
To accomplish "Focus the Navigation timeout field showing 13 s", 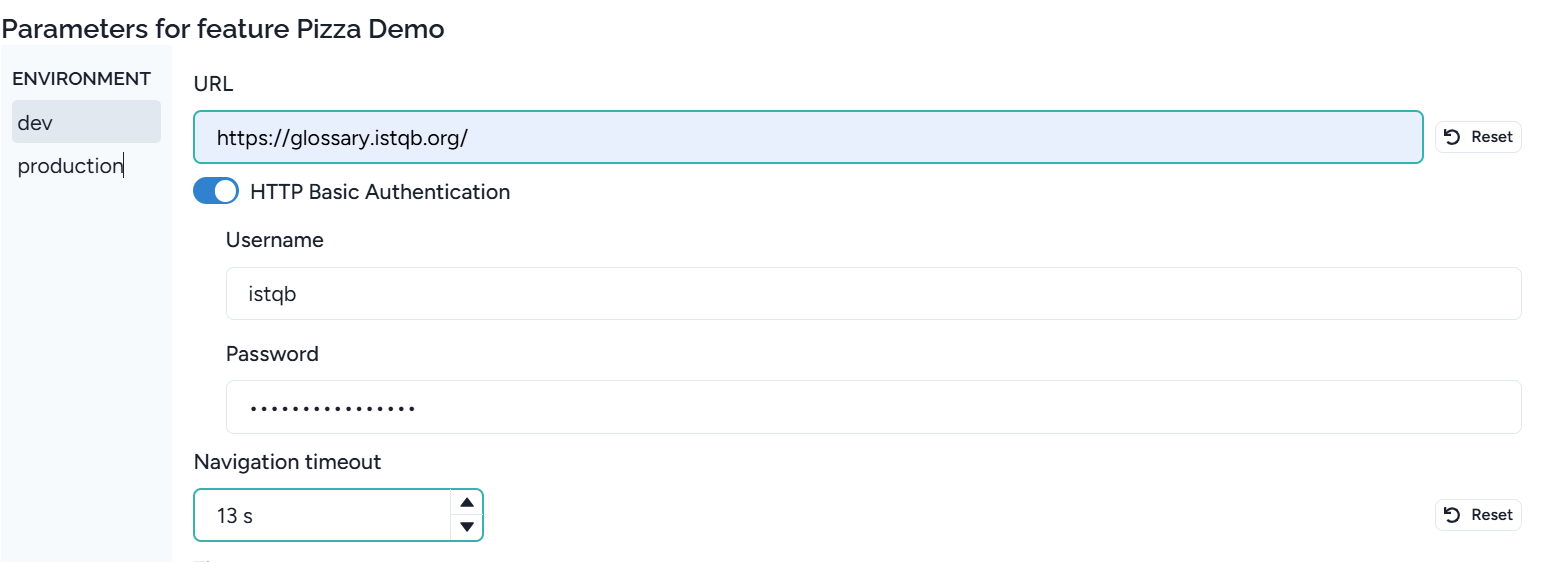I will 322,515.
